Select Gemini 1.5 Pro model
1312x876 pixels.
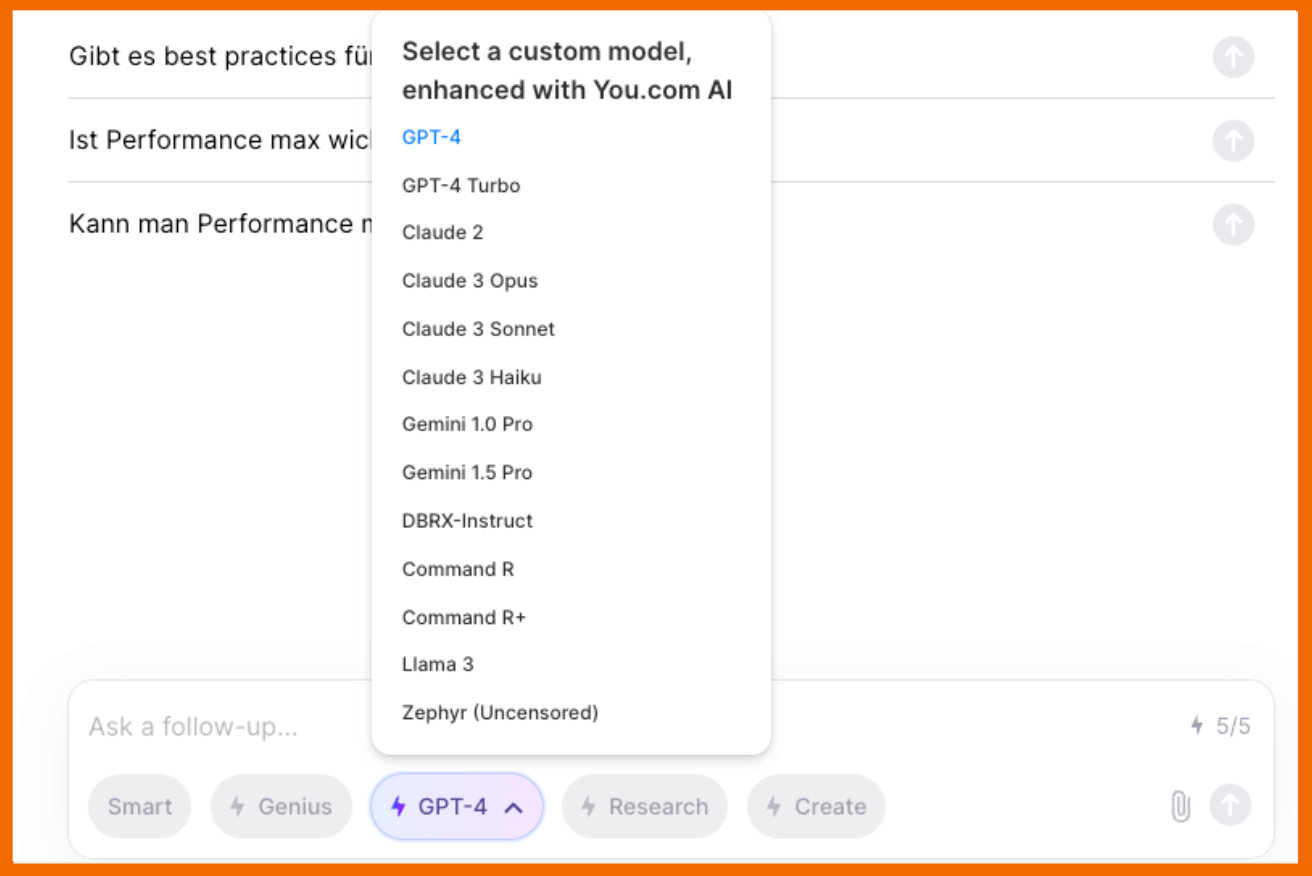467,472
